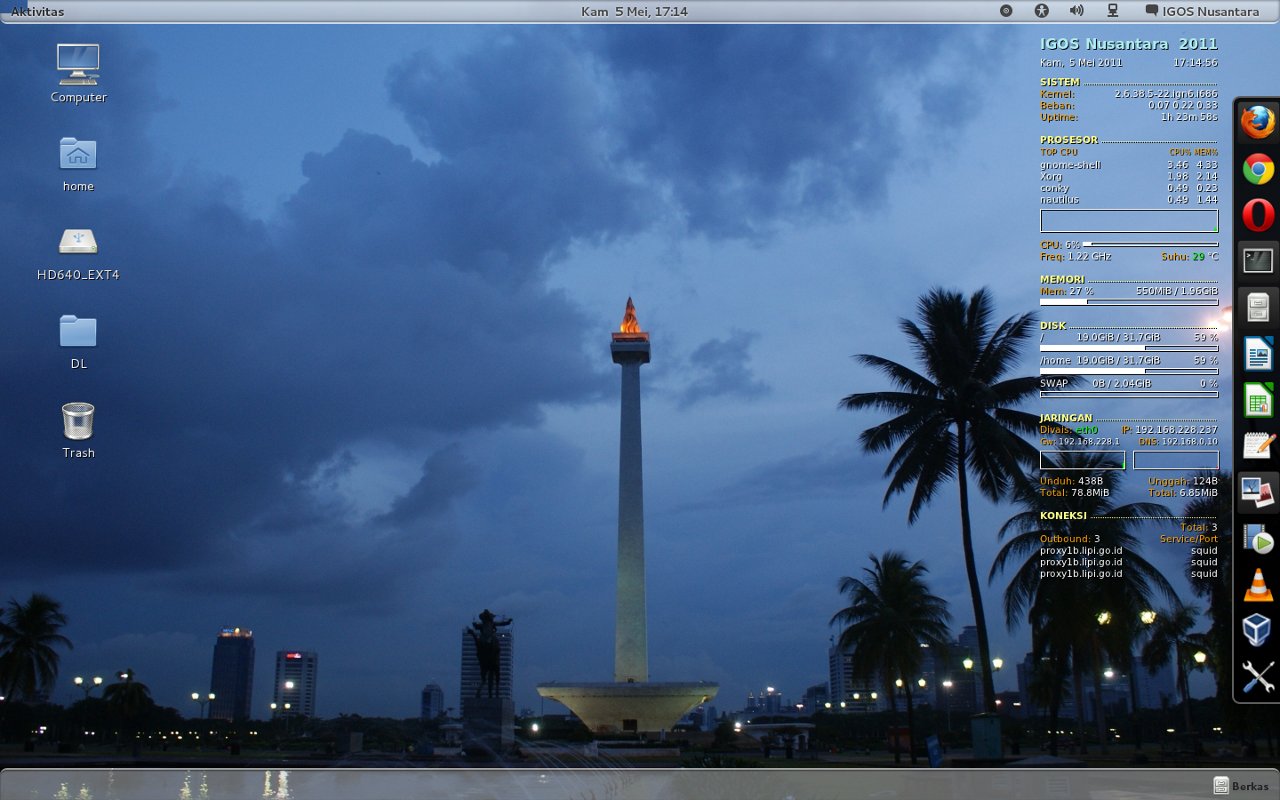Click the upload graph box above Unggah

1176,460
